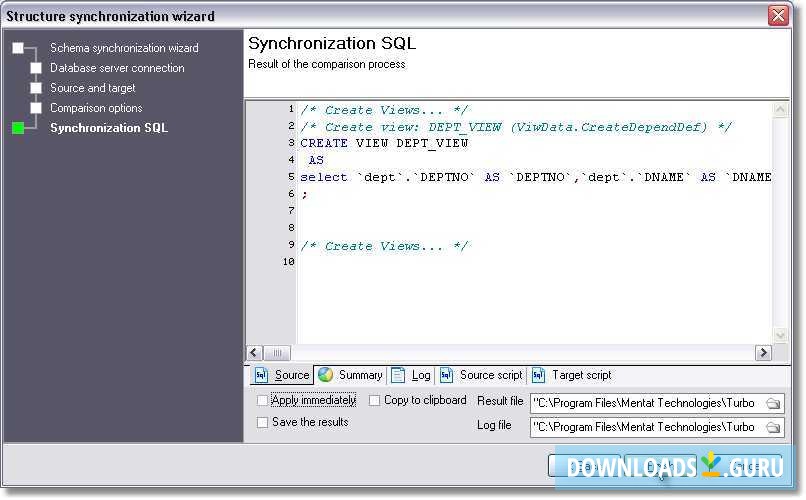Click the horizontal scrollbar left arrow
Screen dimensions: 806x500
click(x=254, y=353)
